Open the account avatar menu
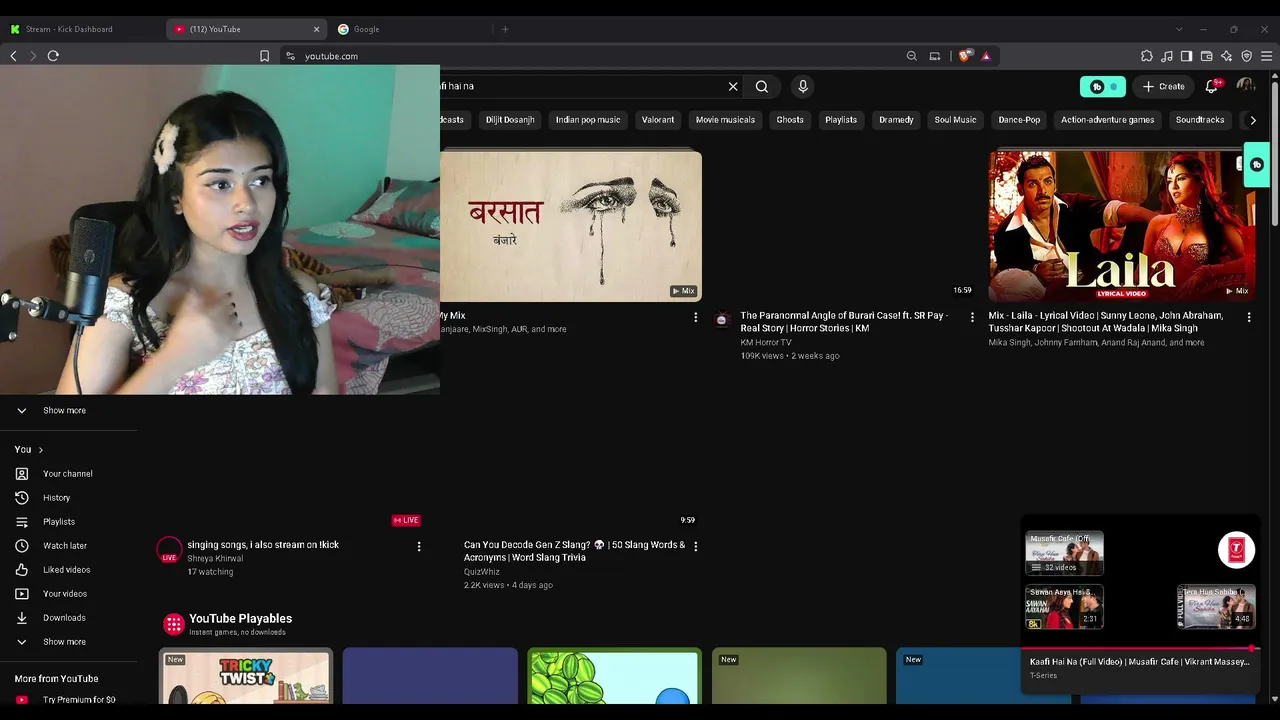Image resolution: width=1280 pixels, height=720 pixels. pos(1245,87)
